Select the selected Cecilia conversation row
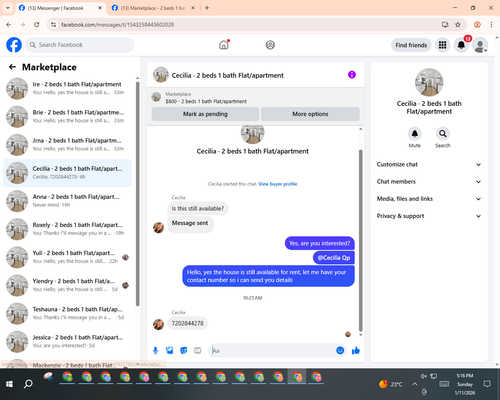 [x=68, y=173]
